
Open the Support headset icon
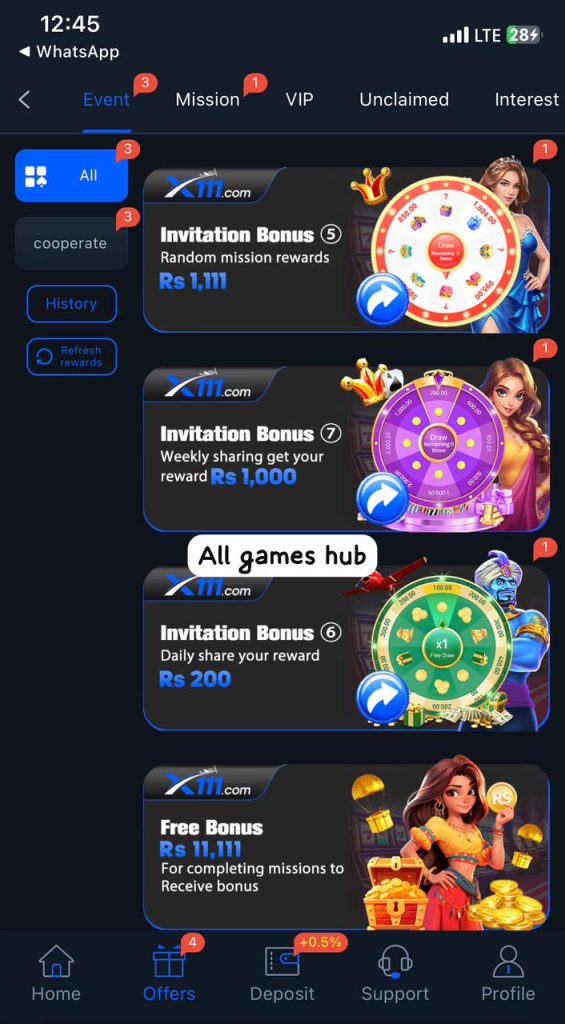[395, 961]
